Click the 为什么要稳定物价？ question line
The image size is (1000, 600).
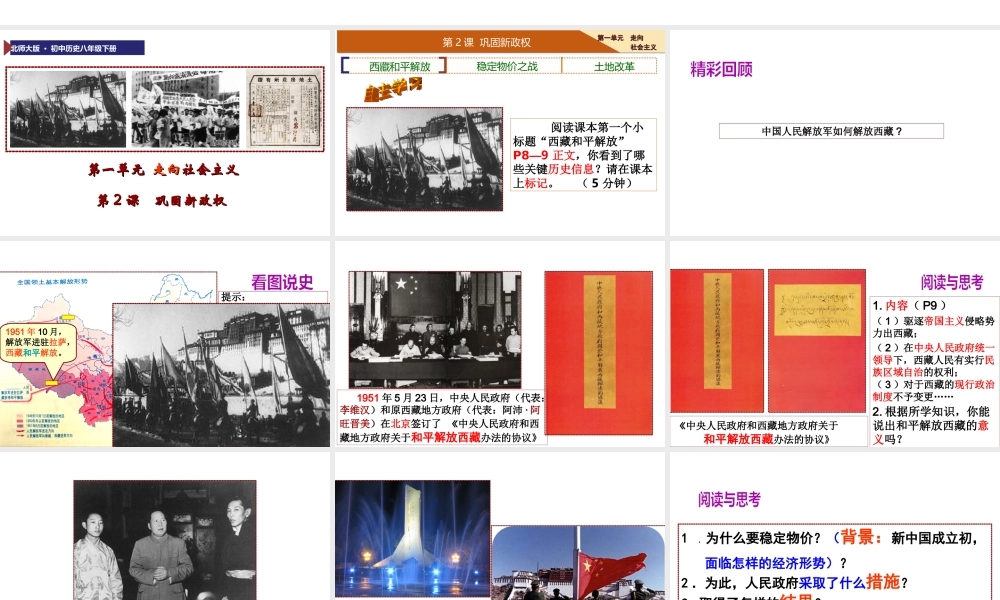click(763, 538)
